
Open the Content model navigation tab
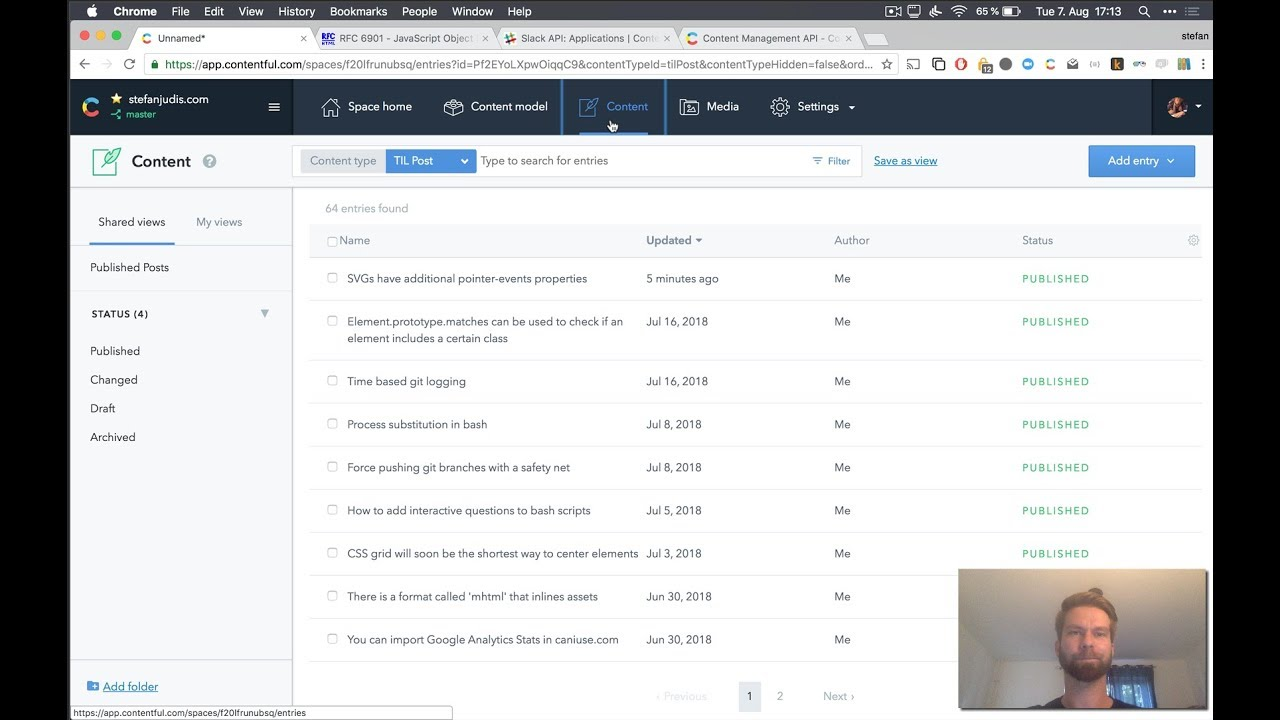tap(496, 107)
